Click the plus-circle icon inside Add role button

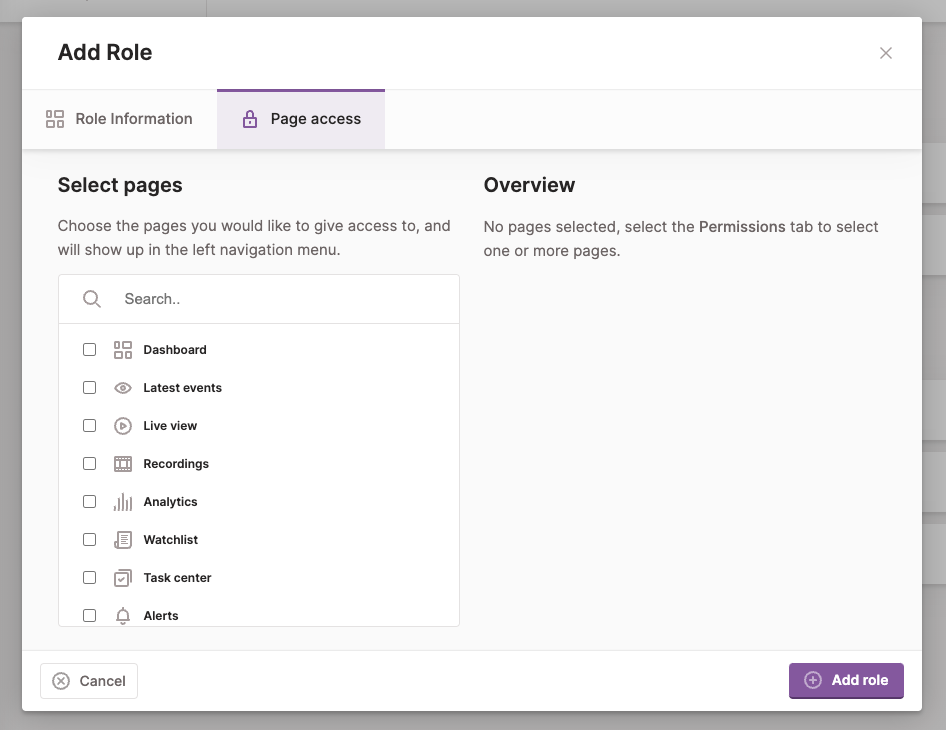click(x=813, y=680)
